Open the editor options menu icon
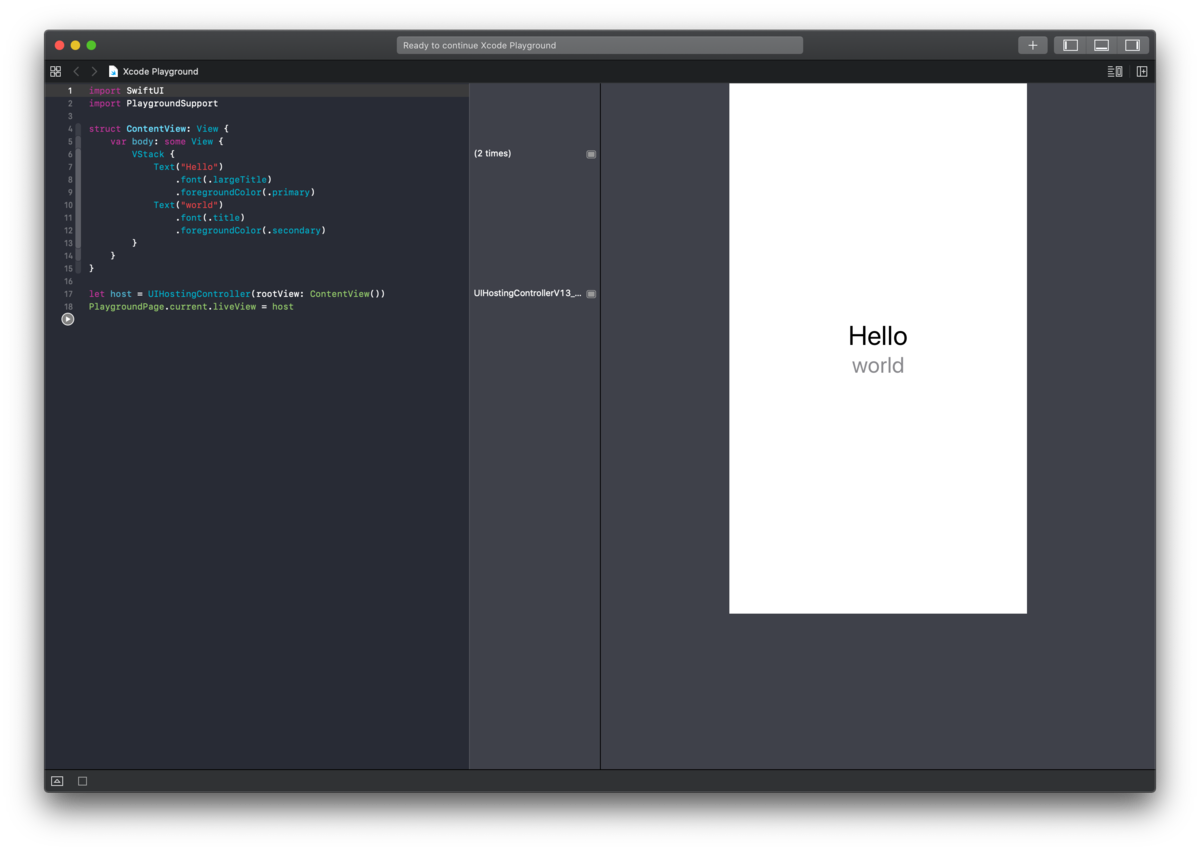This screenshot has height=851, width=1200. tap(1115, 72)
